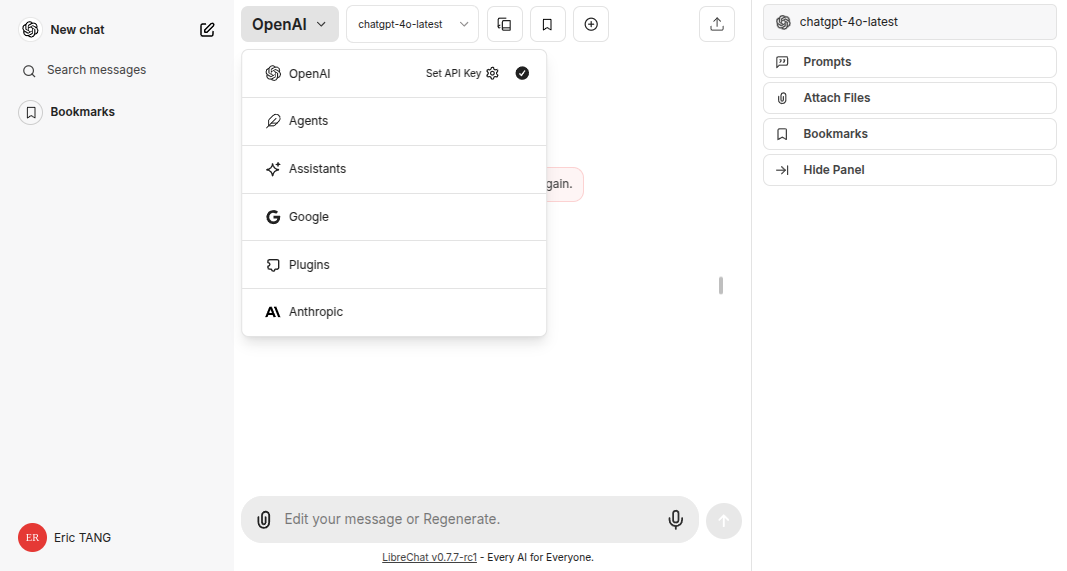1067x571 pixels.
Task: Click the selected checkmark next to OpenAI
Action: click(x=522, y=74)
